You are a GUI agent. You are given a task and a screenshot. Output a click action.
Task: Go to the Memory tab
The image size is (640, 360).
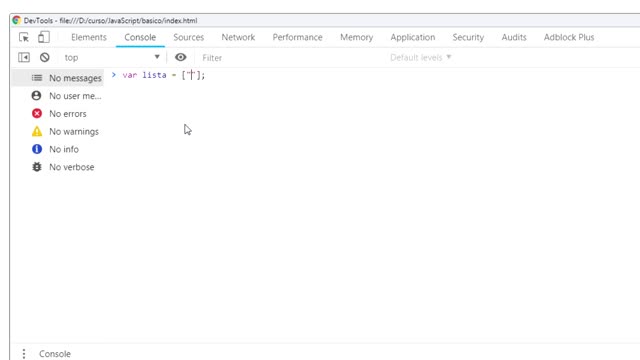pyautogui.click(x=357, y=37)
